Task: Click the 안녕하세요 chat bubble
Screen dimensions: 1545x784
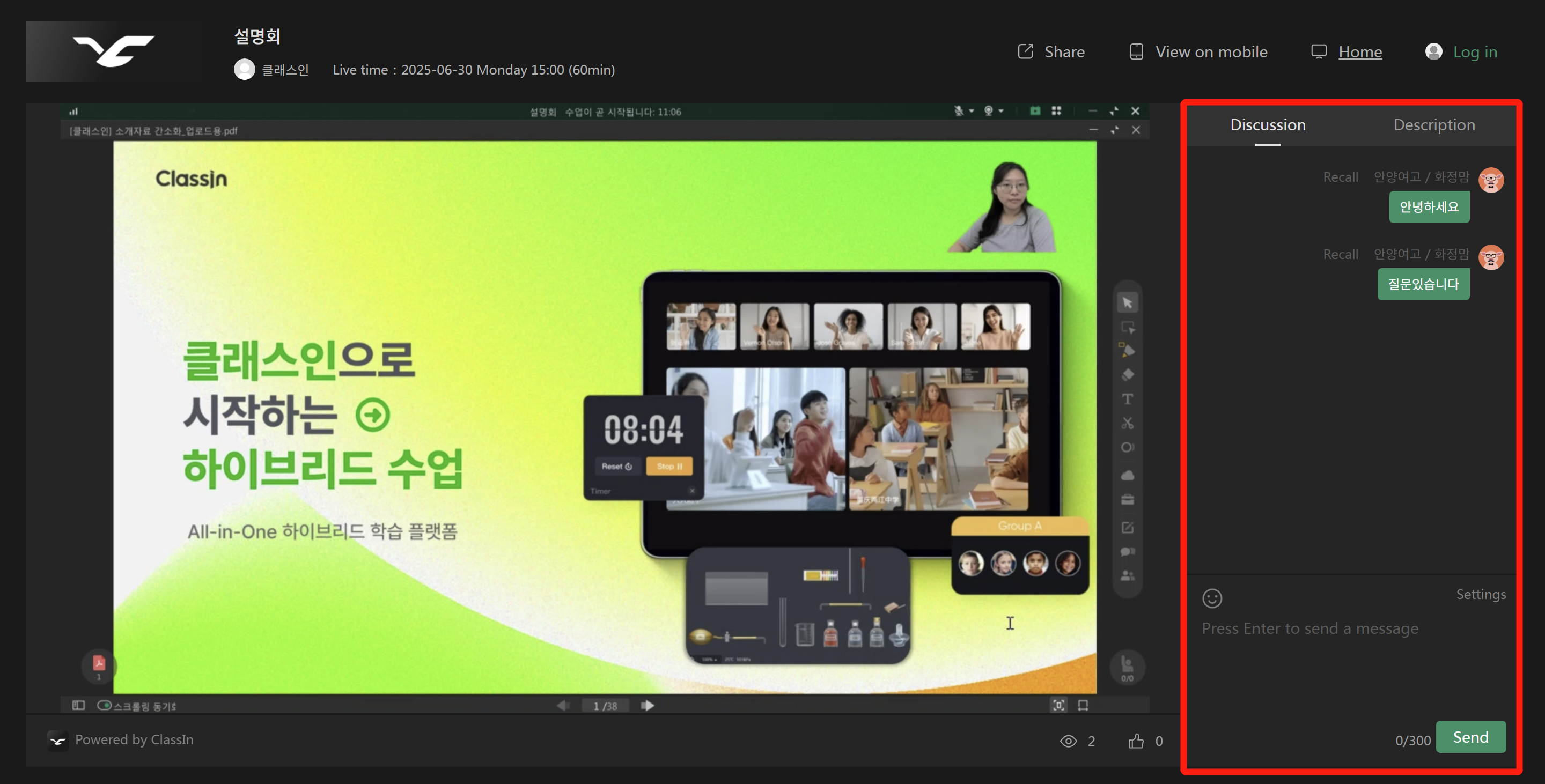Action: [x=1429, y=207]
